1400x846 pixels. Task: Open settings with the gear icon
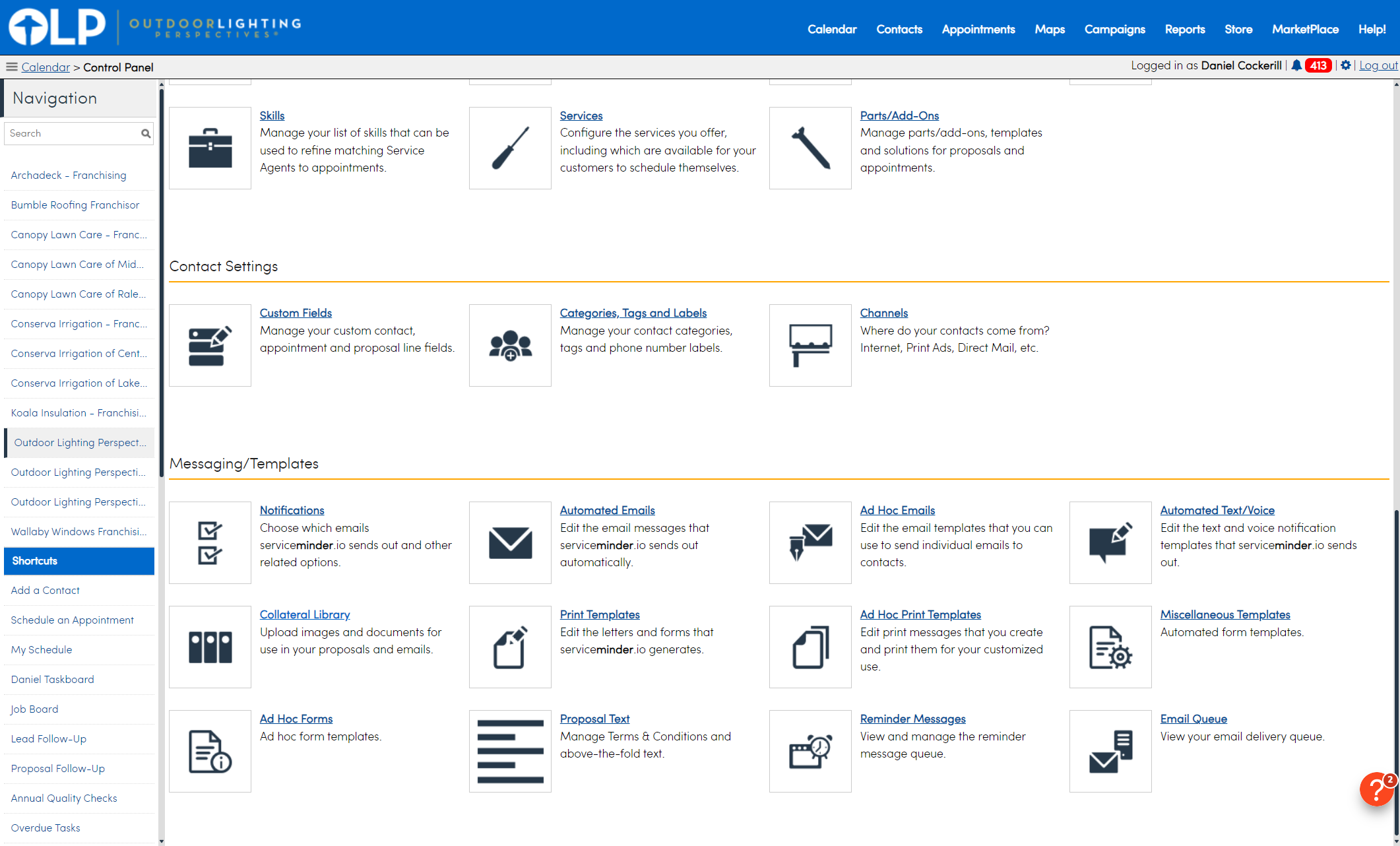[x=1346, y=65]
